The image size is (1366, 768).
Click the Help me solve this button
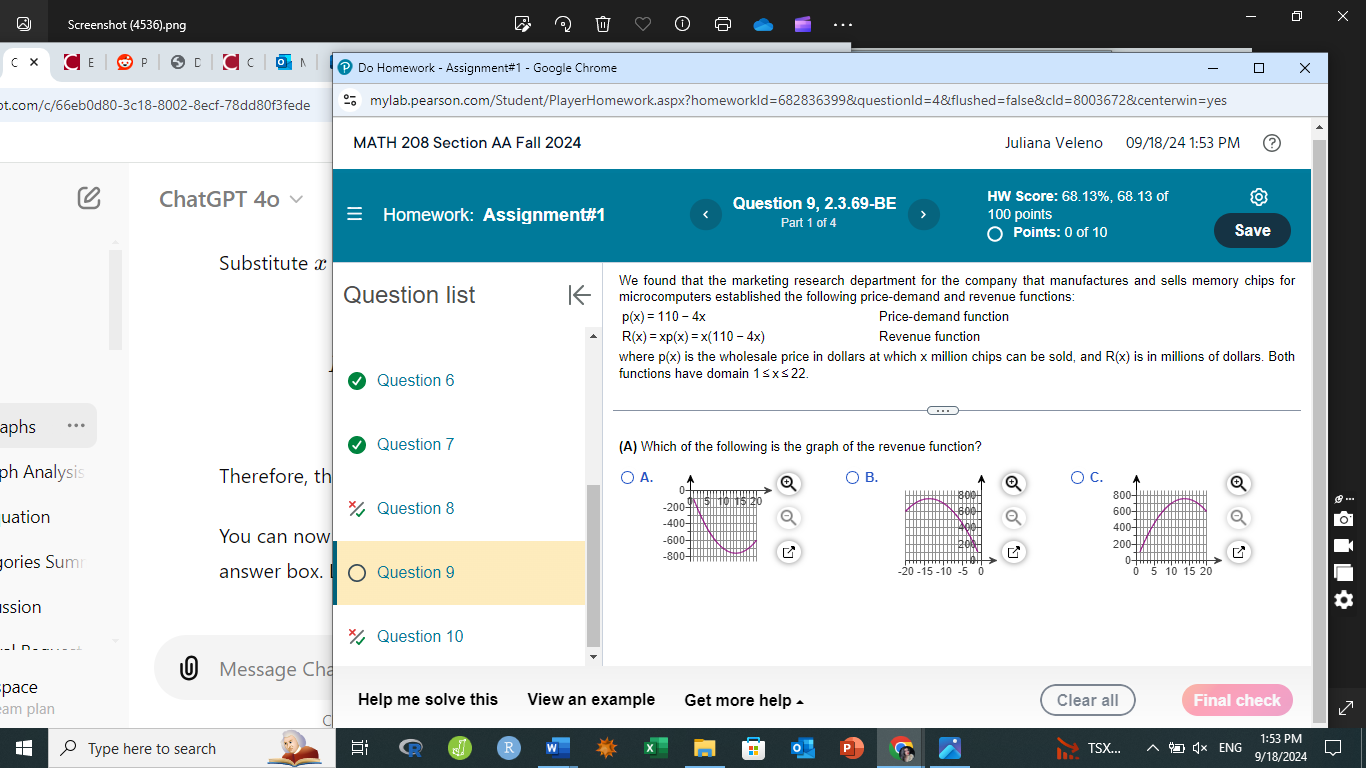tap(428, 700)
